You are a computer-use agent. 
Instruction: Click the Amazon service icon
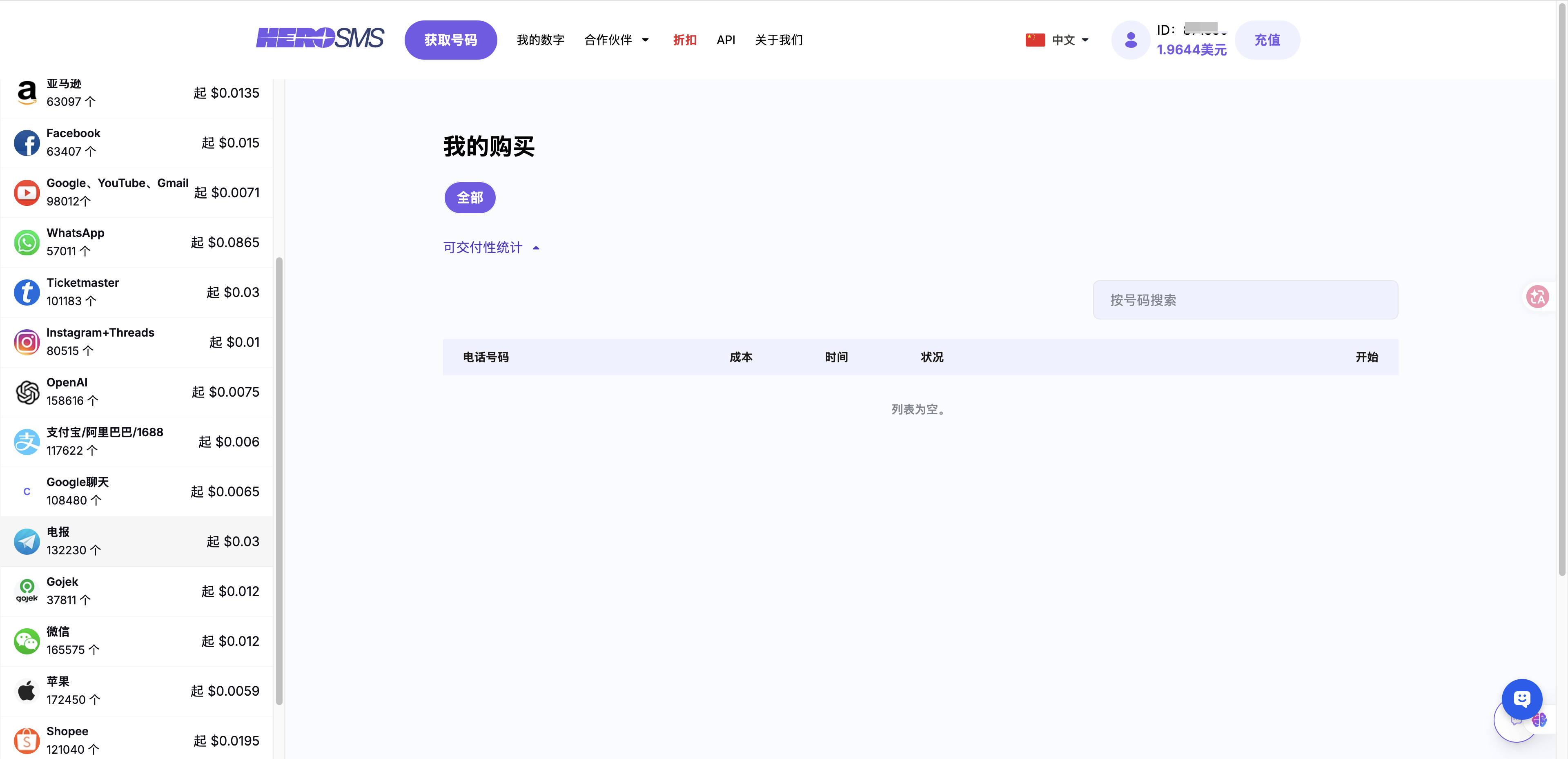27,93
